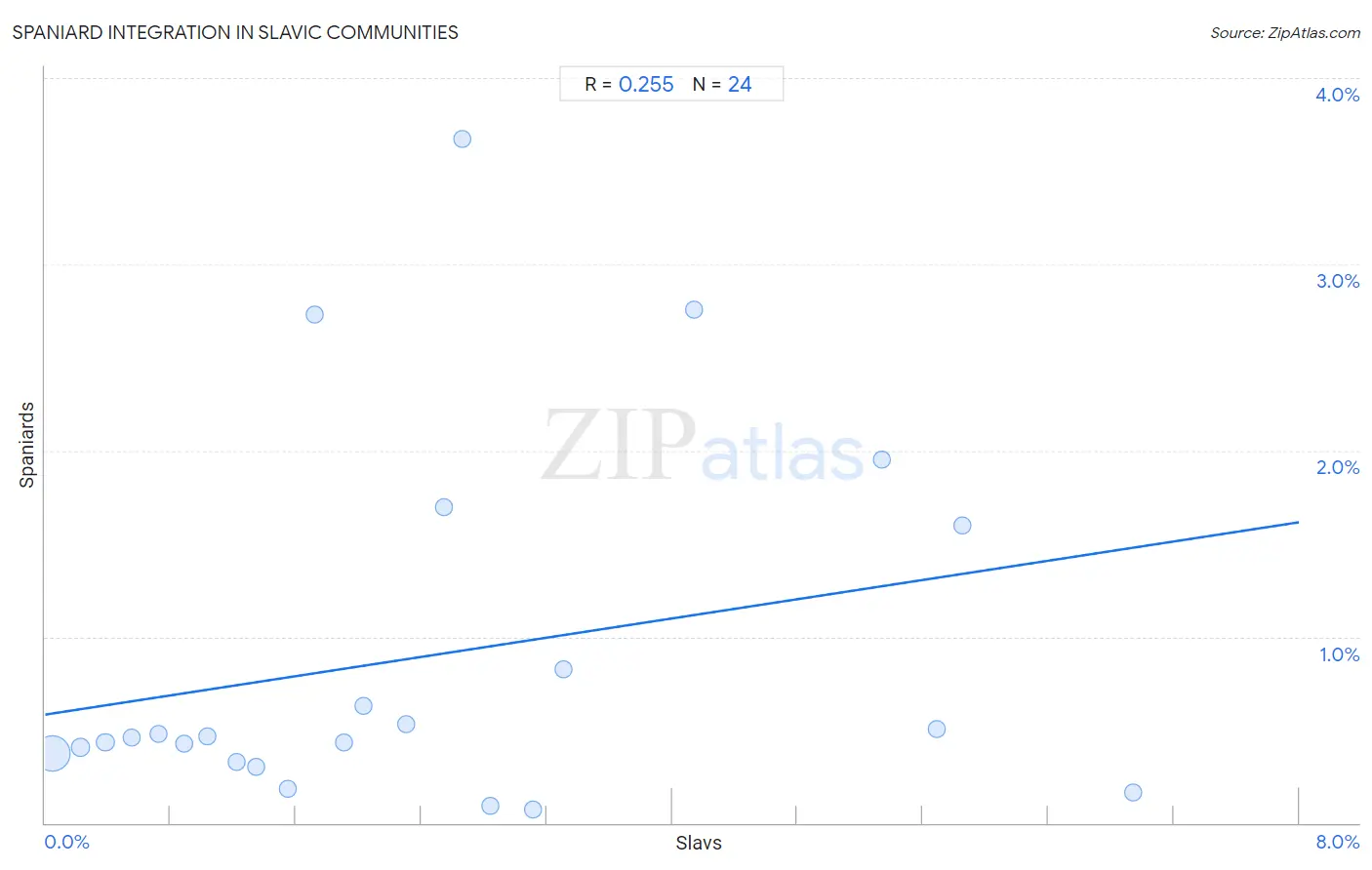Click the 2.0% y-axis tick label
Image resolution: width=1372 pixels, height=870 pixels.
pos(1337,468)
